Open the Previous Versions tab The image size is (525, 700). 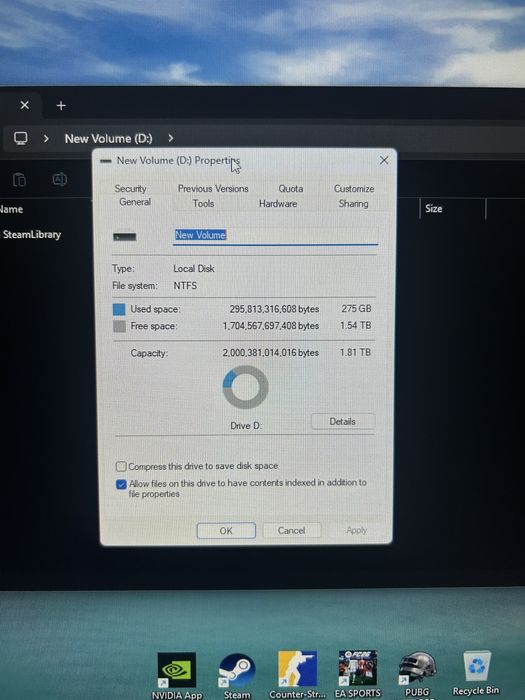213,189
